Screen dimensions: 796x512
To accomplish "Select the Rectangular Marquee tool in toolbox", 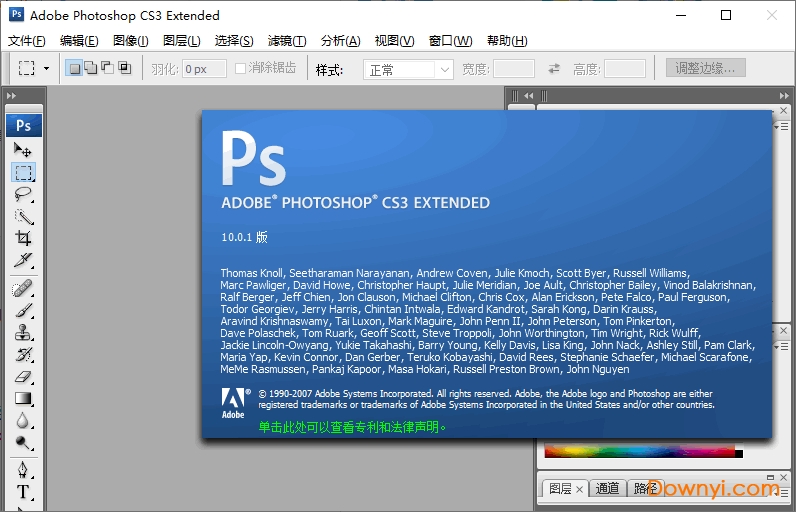I will 23,173.
